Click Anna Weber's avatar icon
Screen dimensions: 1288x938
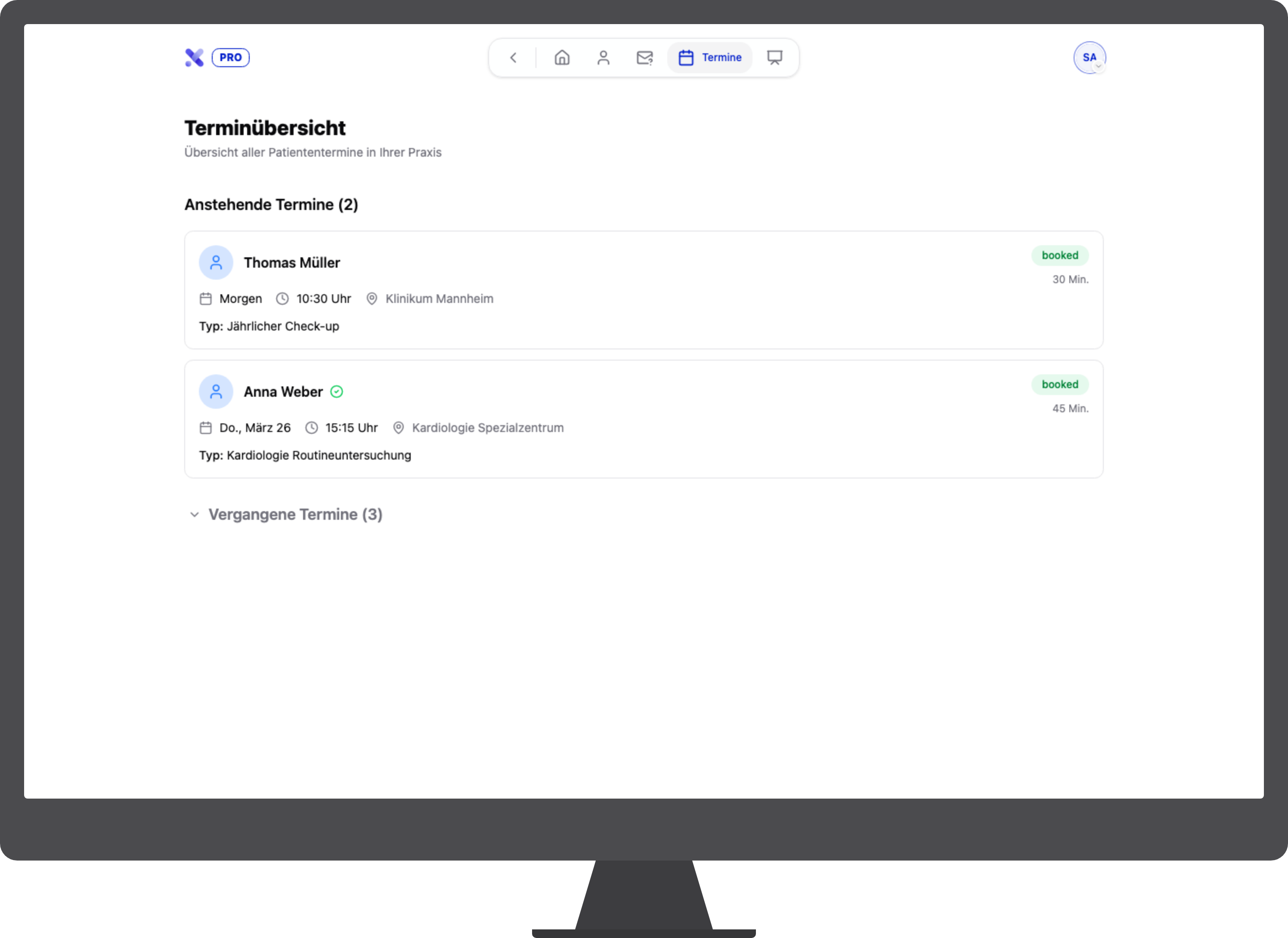point(216,391)
